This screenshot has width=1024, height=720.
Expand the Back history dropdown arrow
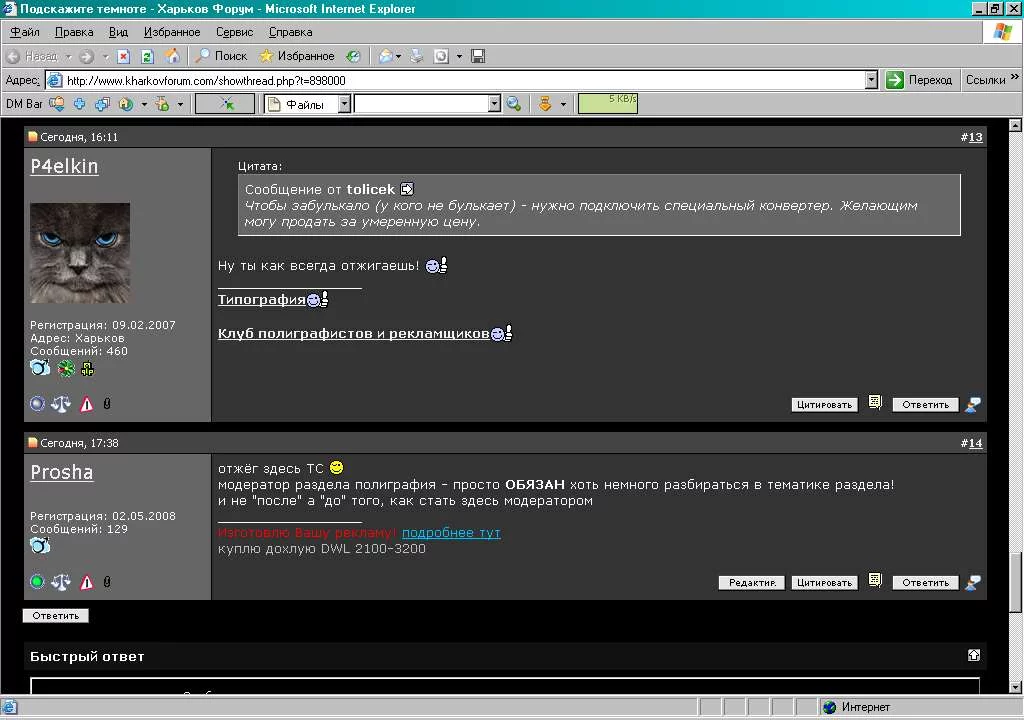69,56
